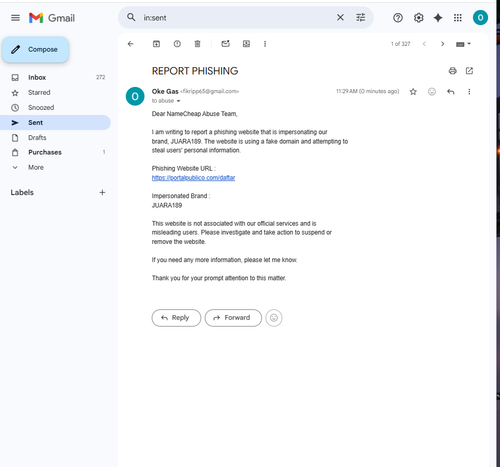
Task: Open the Snoozed folder
Action: pyautogui.click(x=55, y=107)
